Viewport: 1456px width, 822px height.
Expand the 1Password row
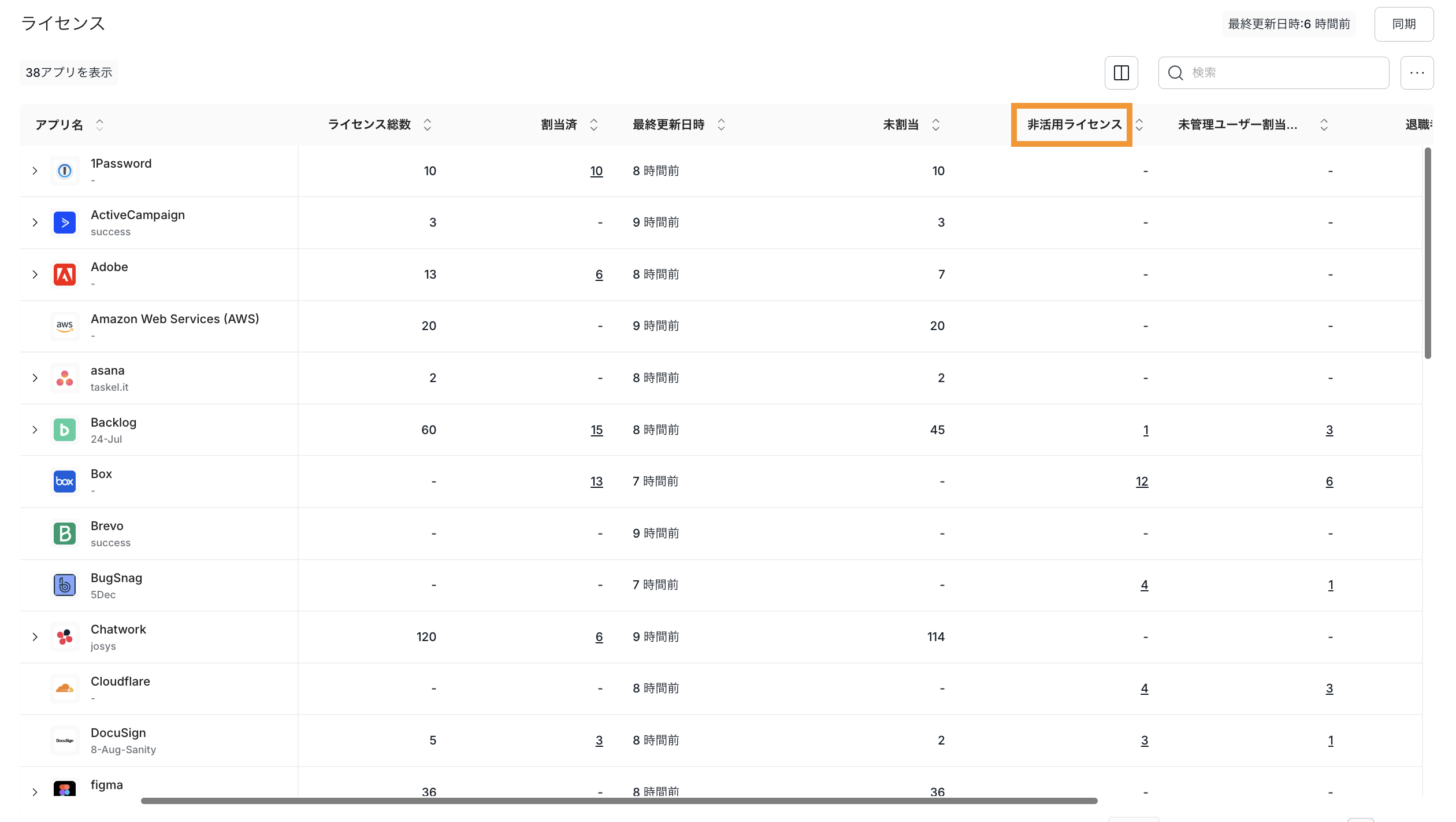point(35,171)
